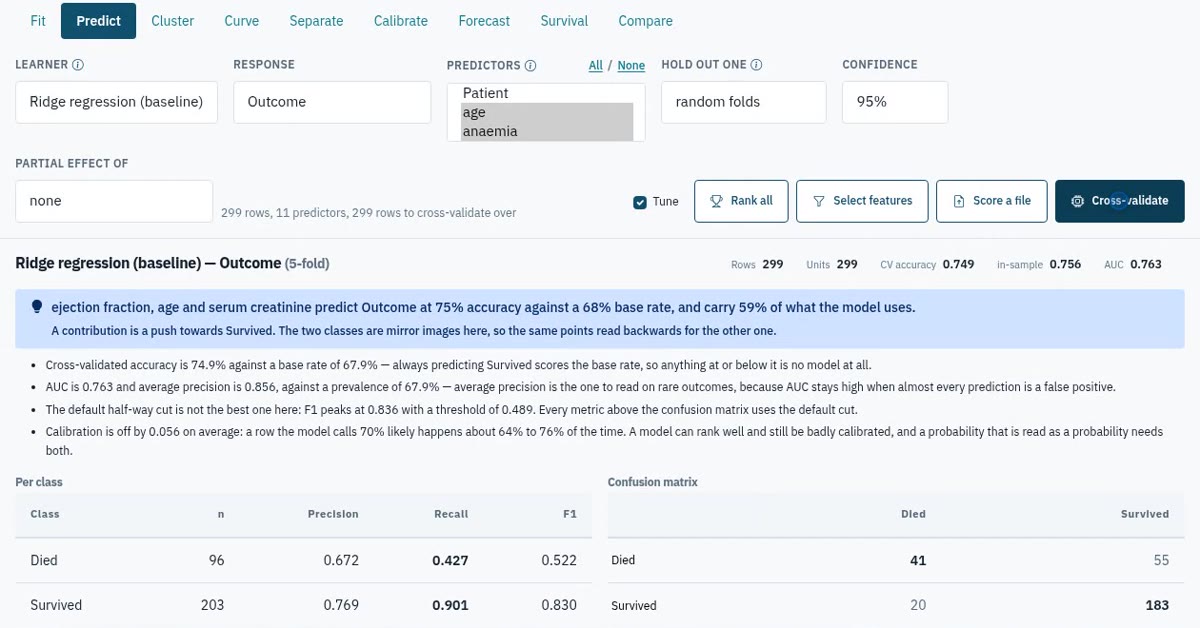Image resolution: width=1200 pixels, height=628 pixels.
Task: Click the Recall column header
Action: (x=451, y=514)
